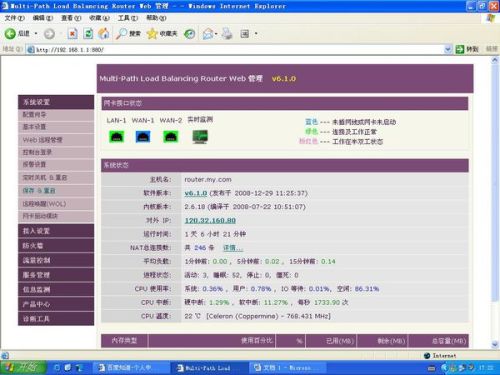Expand the address bar dropdown

448,49
